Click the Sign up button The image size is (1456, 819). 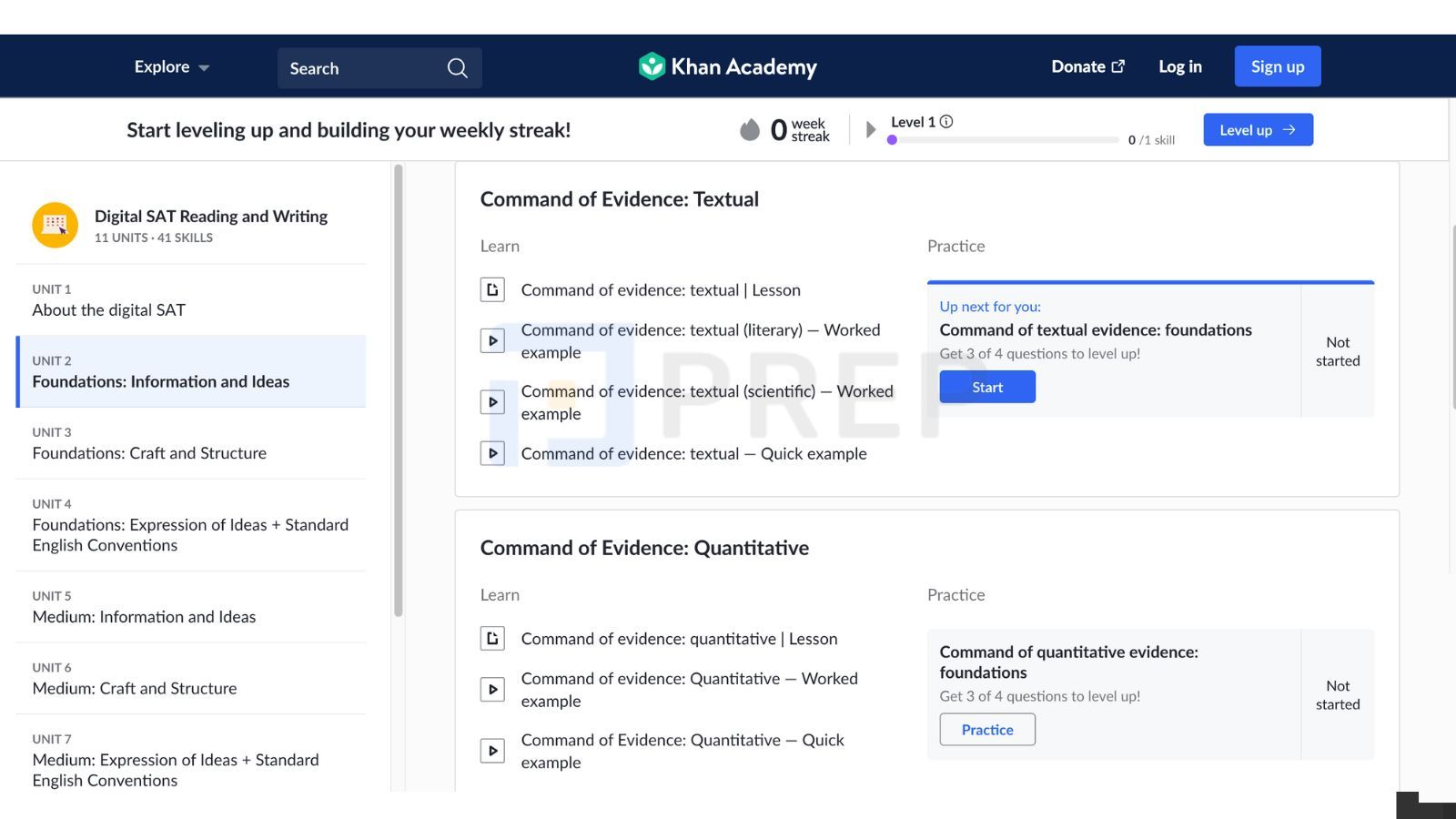(1278, 66)
